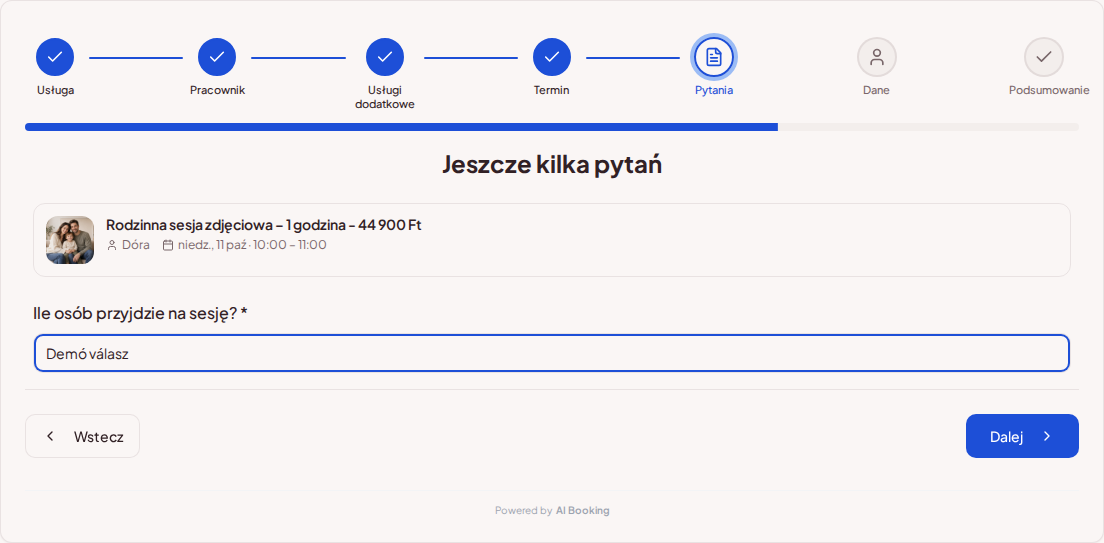Click the Termin step checkmark circle
This screenshot has height=543, width=1104.
click(552, 57)
